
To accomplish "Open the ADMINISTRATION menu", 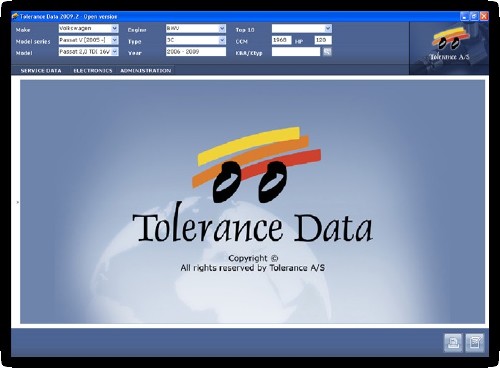I will [x=146, y=71].
